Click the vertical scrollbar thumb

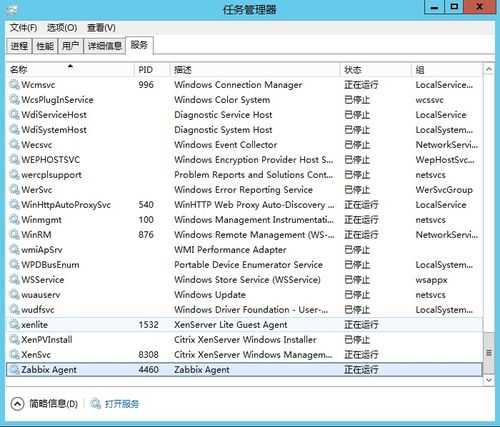[489, 353]
